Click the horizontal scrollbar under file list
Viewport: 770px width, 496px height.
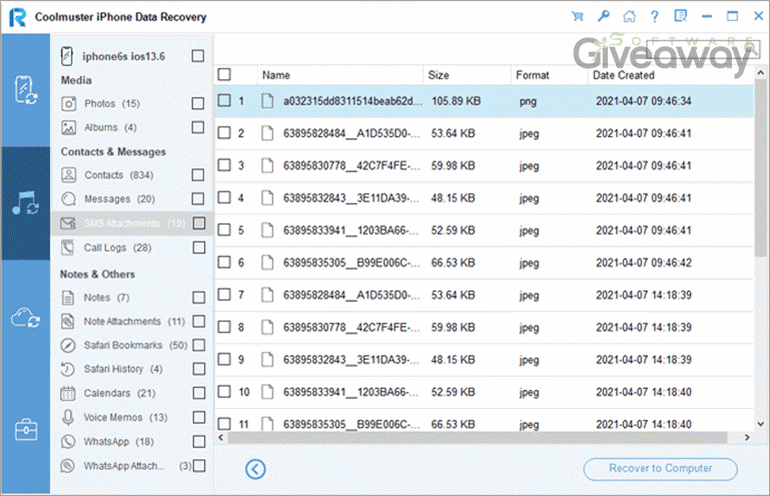tap(480, 438)
